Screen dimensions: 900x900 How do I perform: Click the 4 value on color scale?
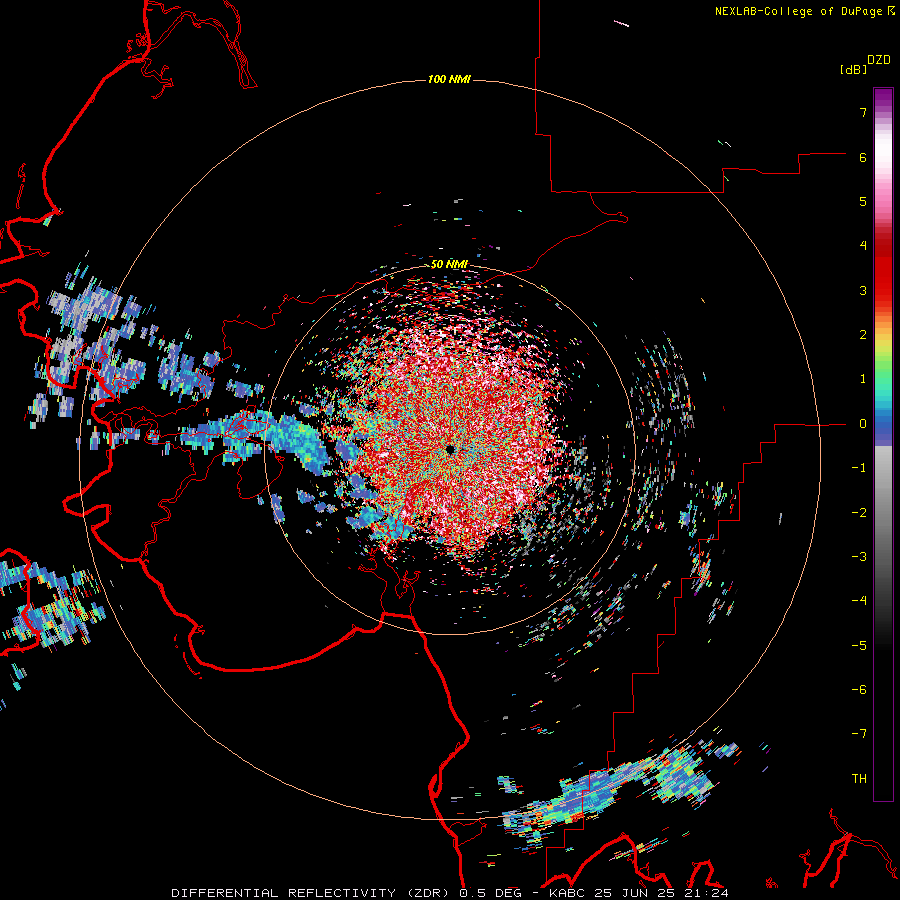[863, 246]
